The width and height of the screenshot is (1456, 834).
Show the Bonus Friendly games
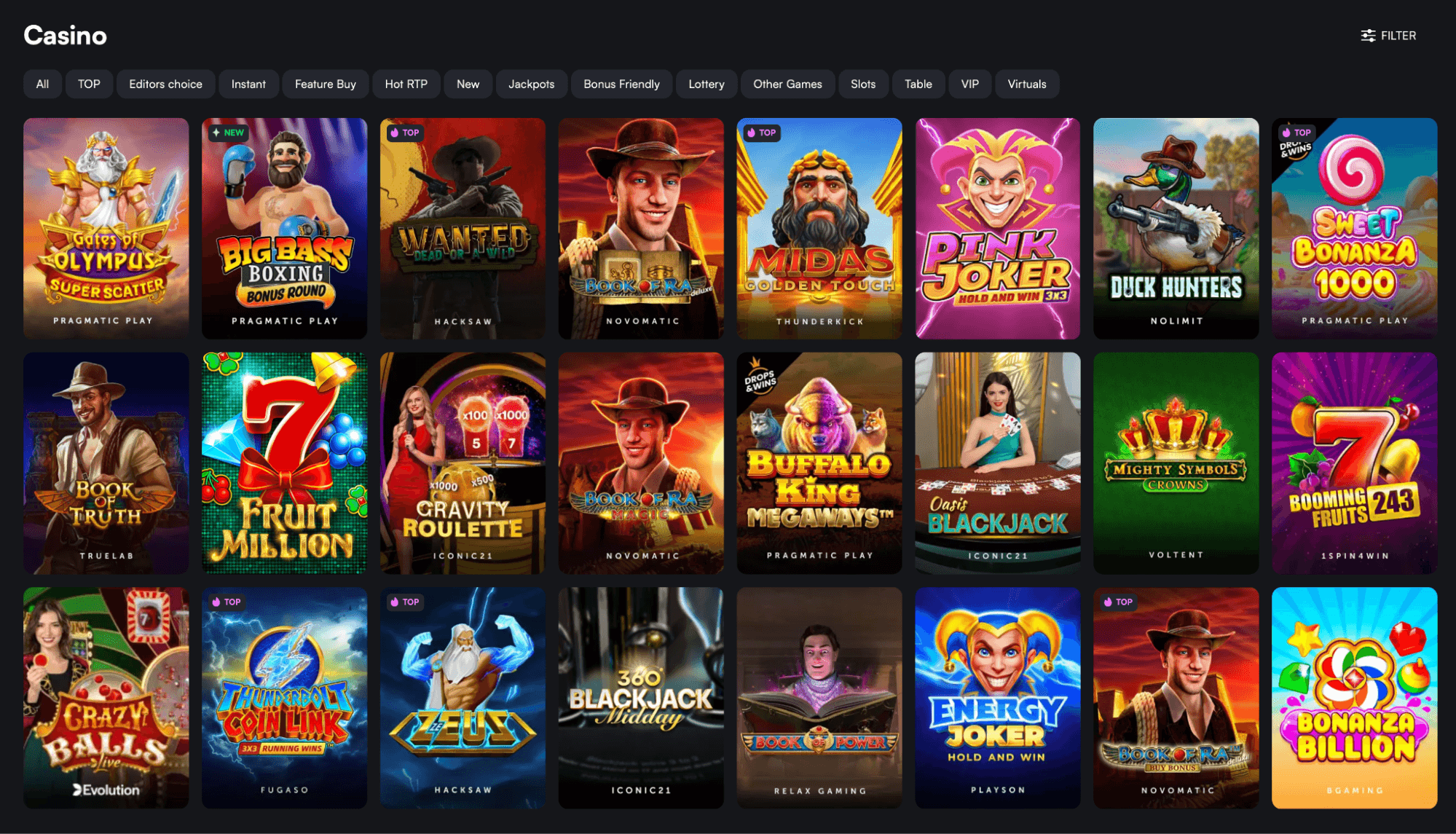621,84
